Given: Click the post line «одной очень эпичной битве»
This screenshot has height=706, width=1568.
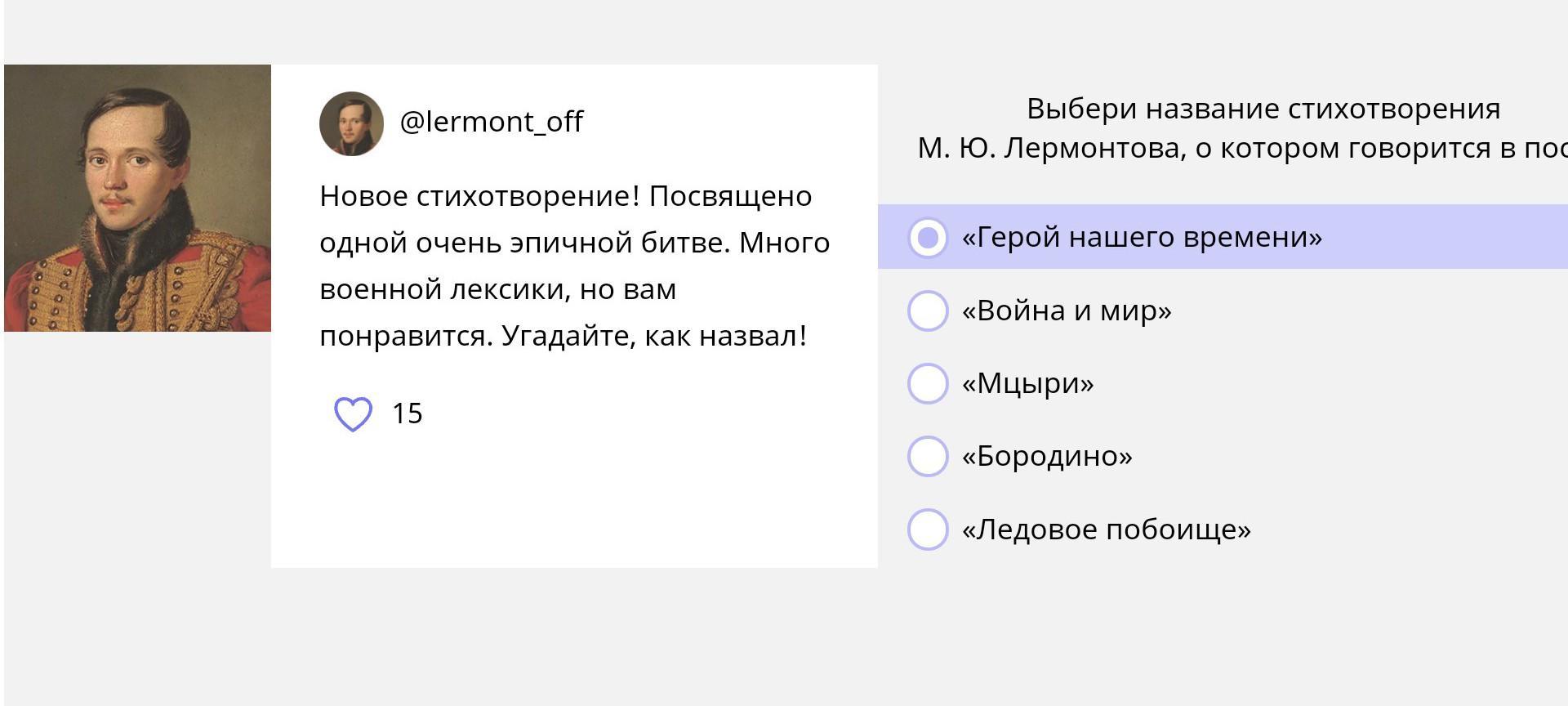Looking at the screenshot, I should pos(523,243).
